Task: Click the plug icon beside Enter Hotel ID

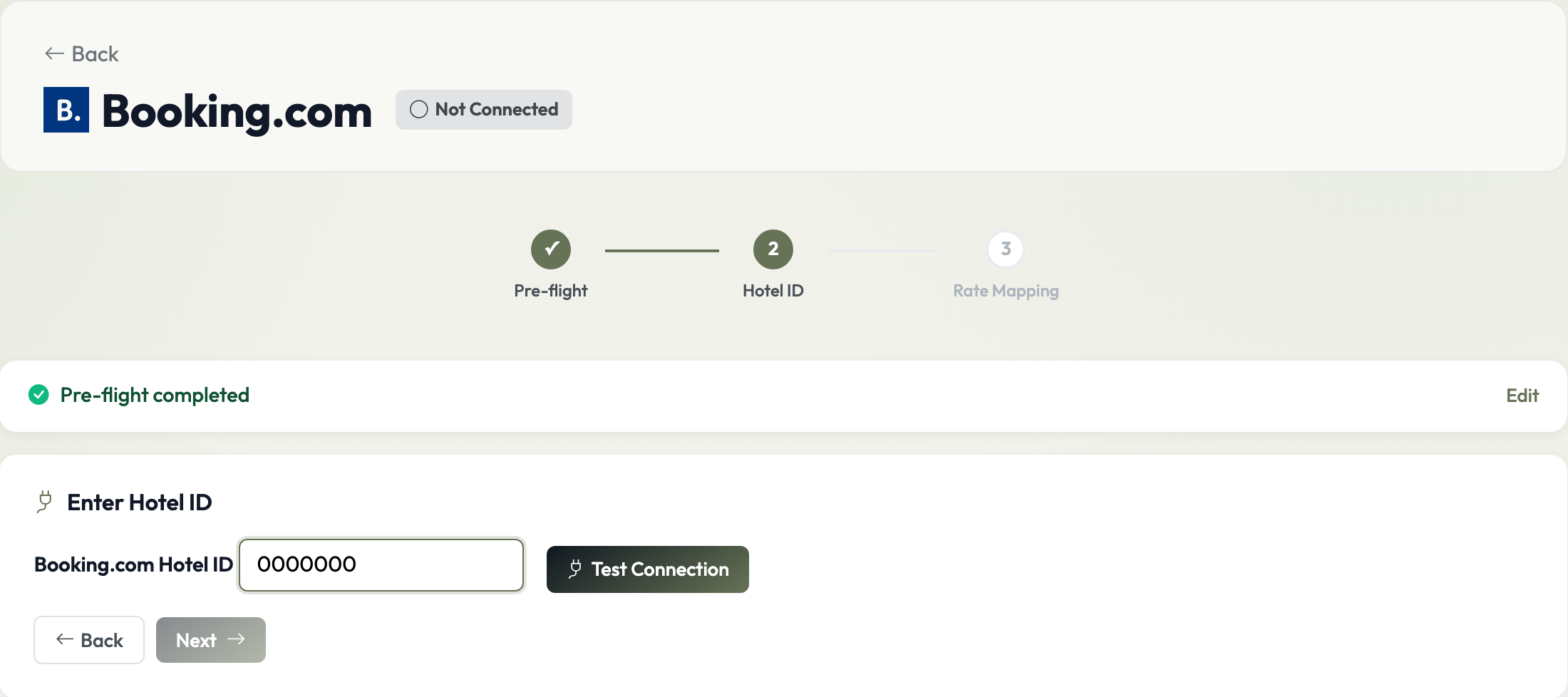Action: coord(45,502)
